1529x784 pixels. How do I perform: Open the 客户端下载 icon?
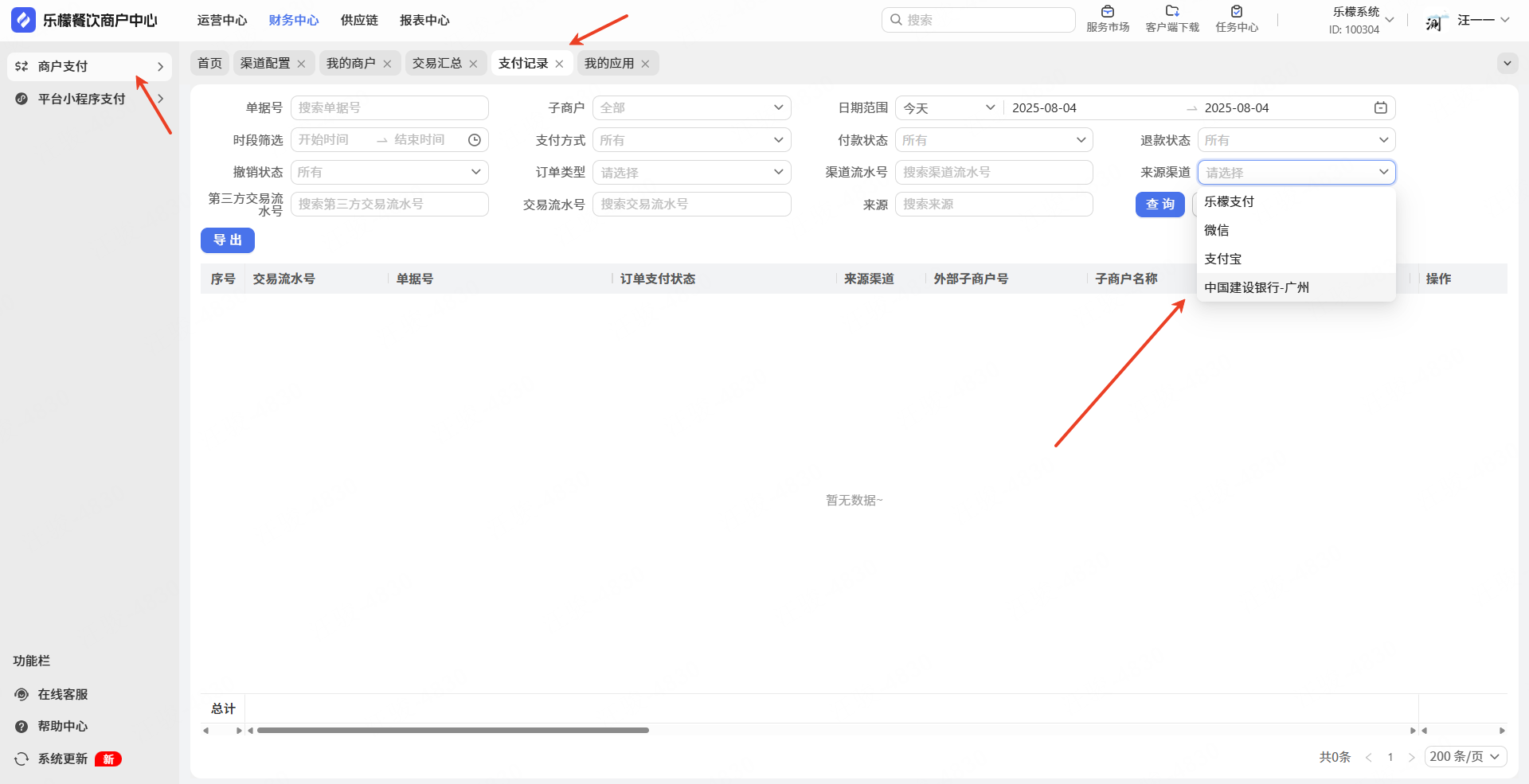point(1172,11)
